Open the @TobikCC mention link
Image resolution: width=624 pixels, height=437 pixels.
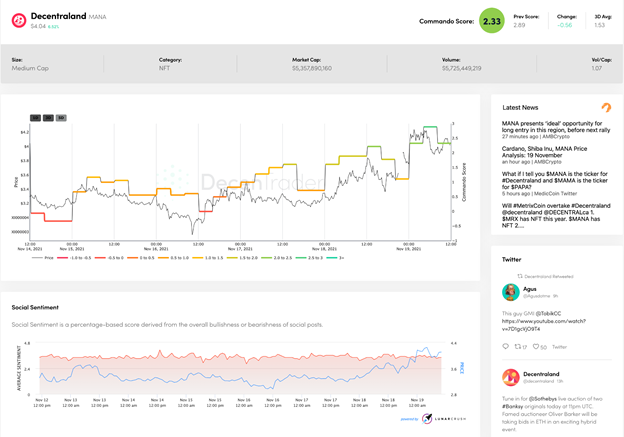pyautogui.click(x=548, y=313)
